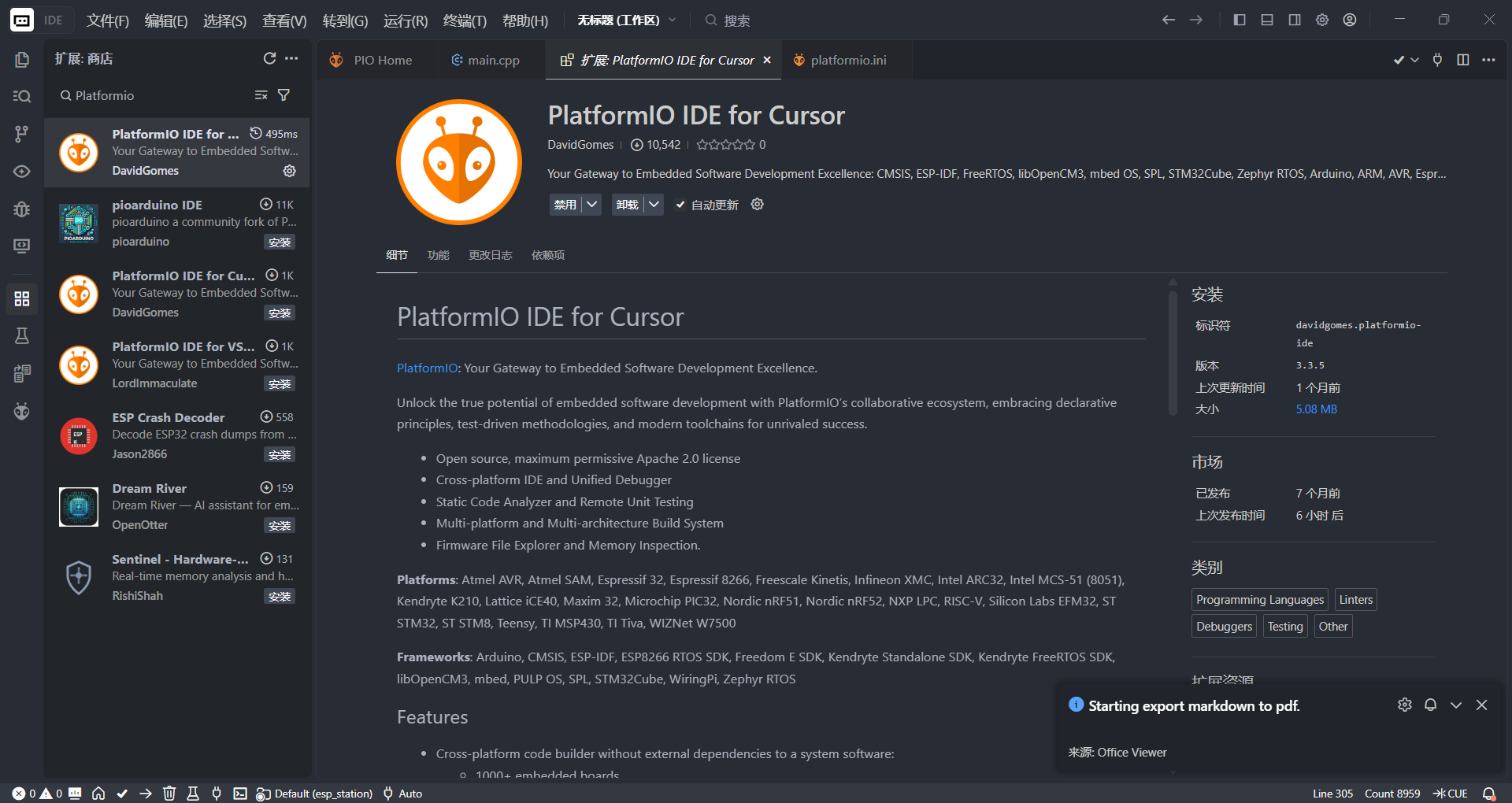Screen dimensions: 1512x803
Task: Expand the uninstall button dropdown arrow
Action: tap(654, 205)
